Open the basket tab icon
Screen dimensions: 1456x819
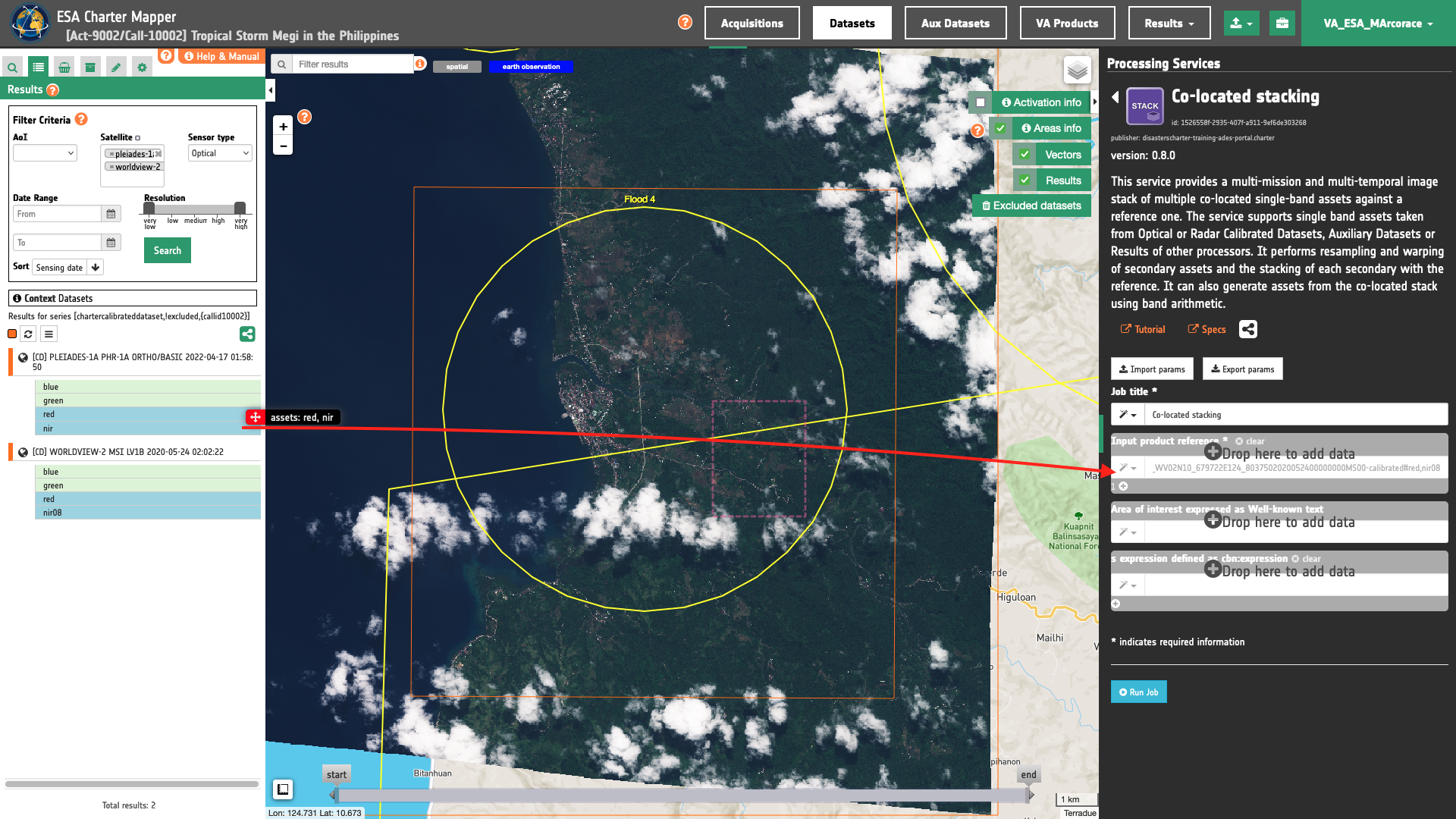pyautogui.click(x=64, y=67)
